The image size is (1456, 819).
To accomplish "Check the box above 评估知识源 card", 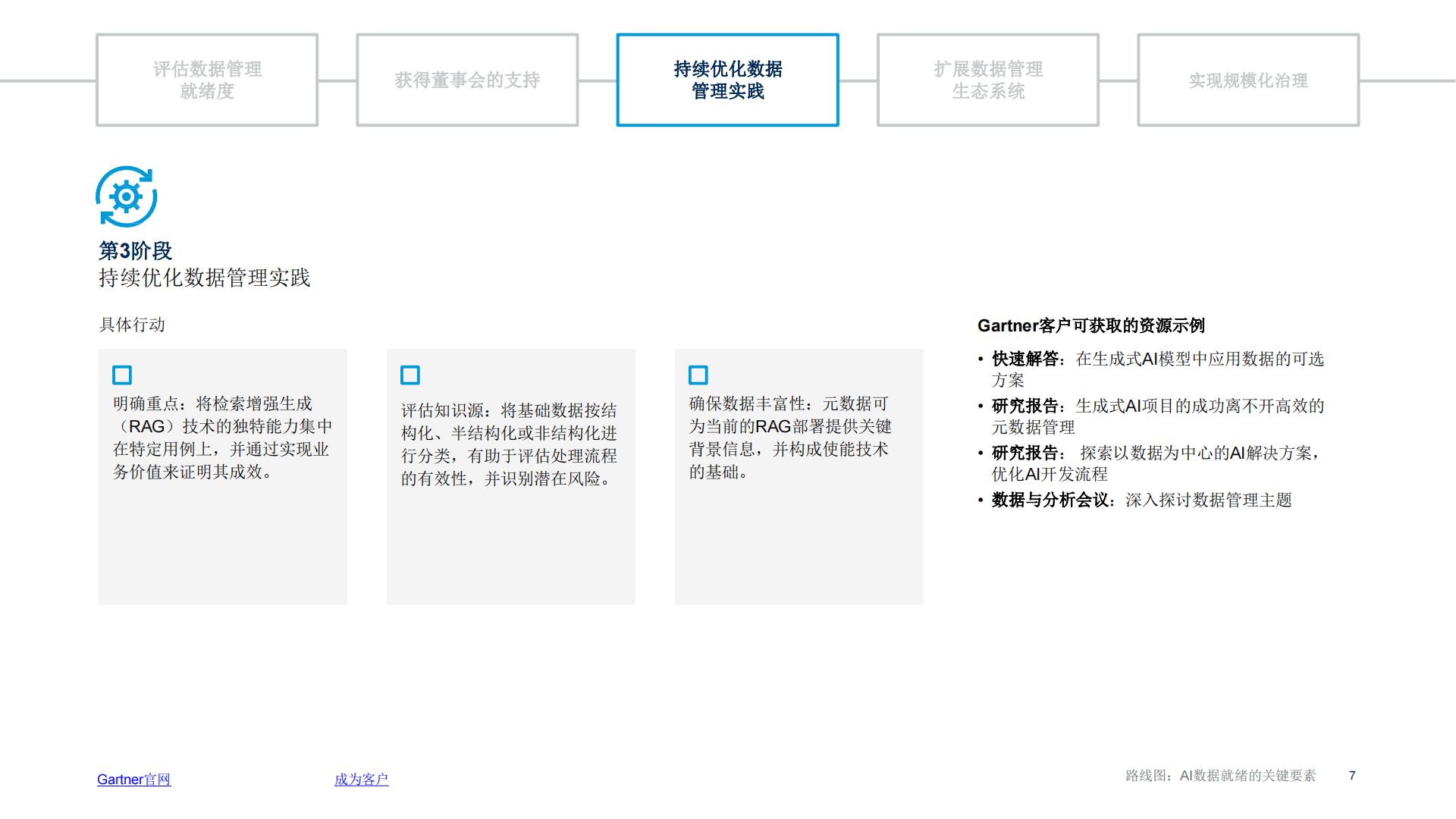I will (x=410, y=375).
